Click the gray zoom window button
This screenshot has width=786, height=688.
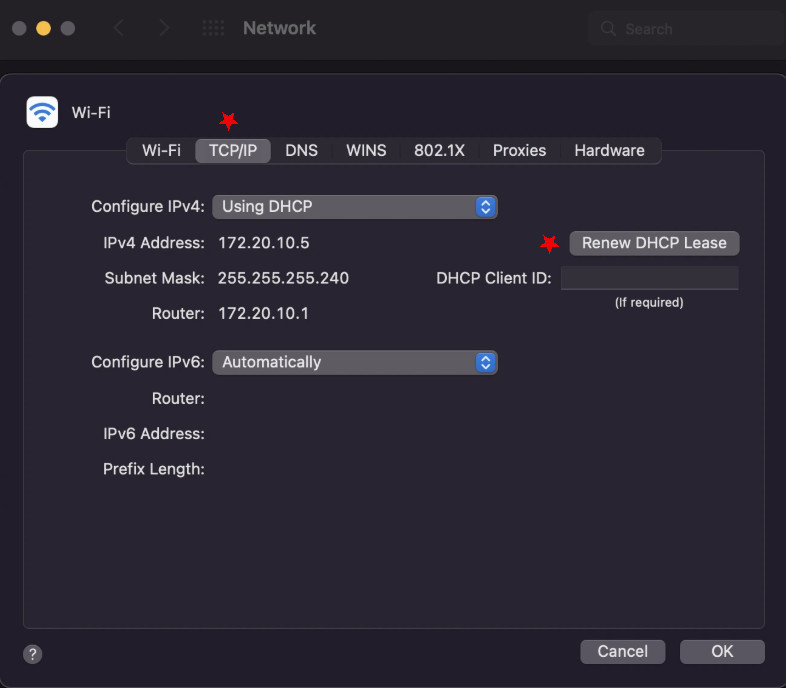(68, 28)
